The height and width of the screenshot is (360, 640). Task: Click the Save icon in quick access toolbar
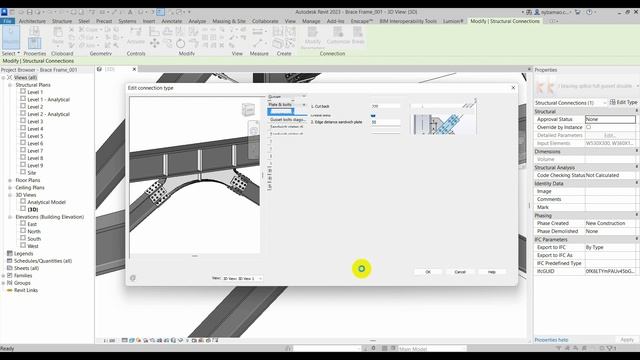[29, 12]
